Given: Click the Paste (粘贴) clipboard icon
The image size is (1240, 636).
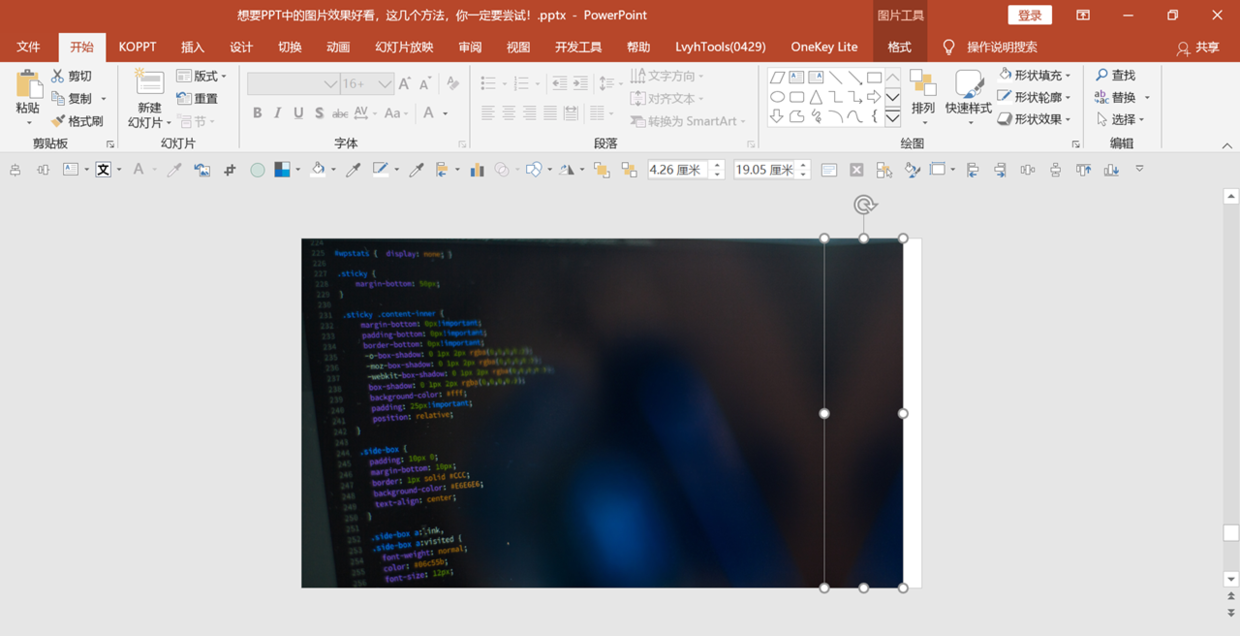Looking at the screenshot, I should [x=28, y=86].
